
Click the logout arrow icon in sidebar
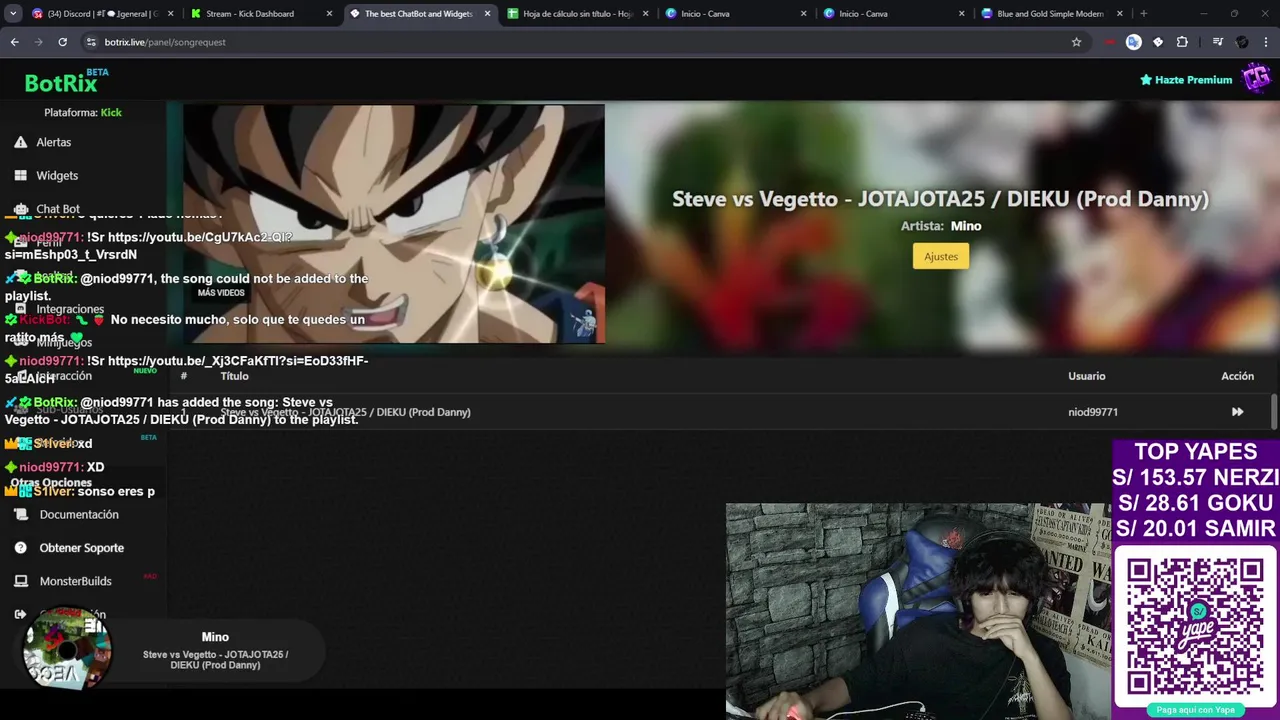(x=20, y=614)
